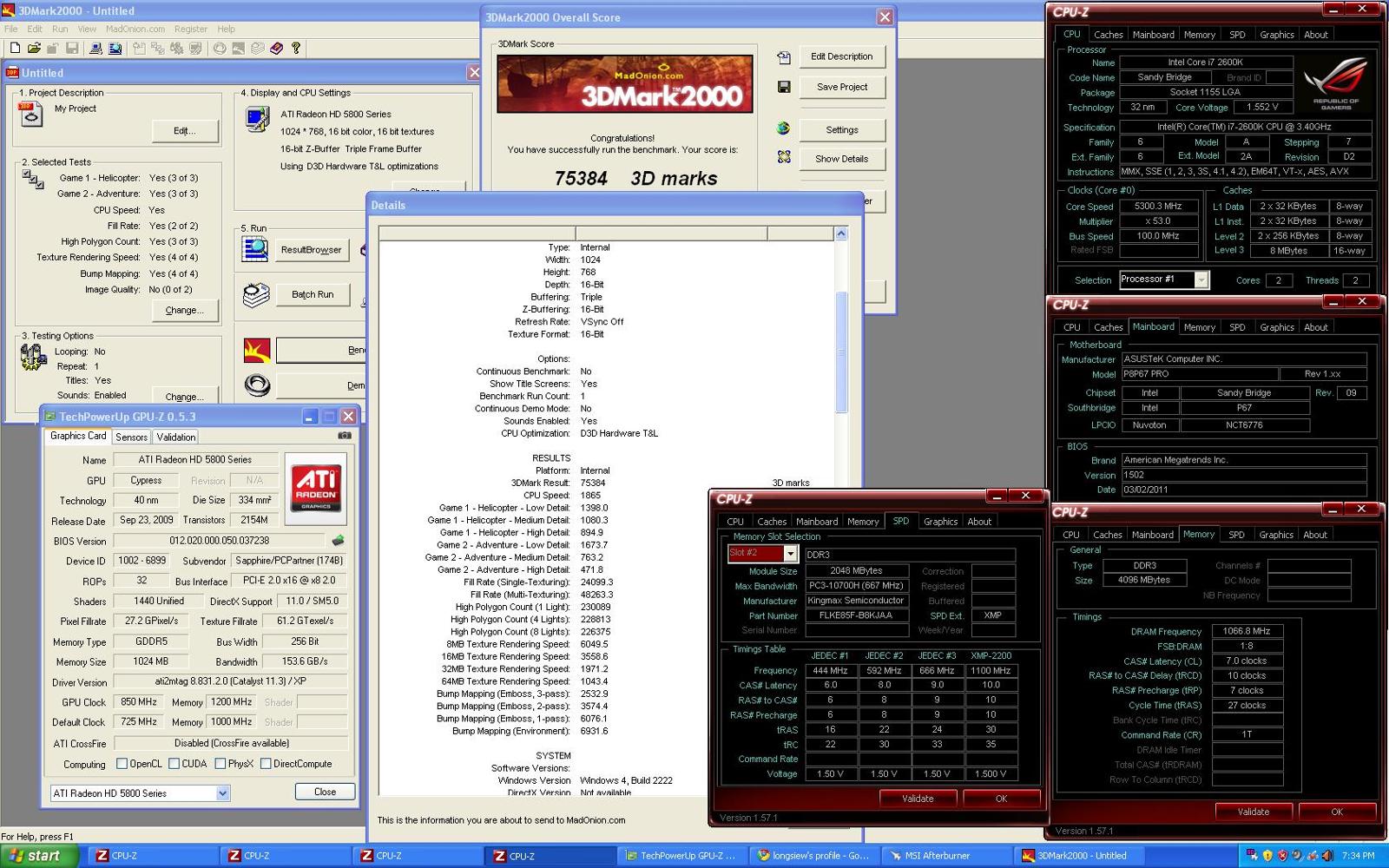Click Change... under Testing Options
Image resolution: width=1389 pixels, height=868 pixels.
tap(184, 396)
